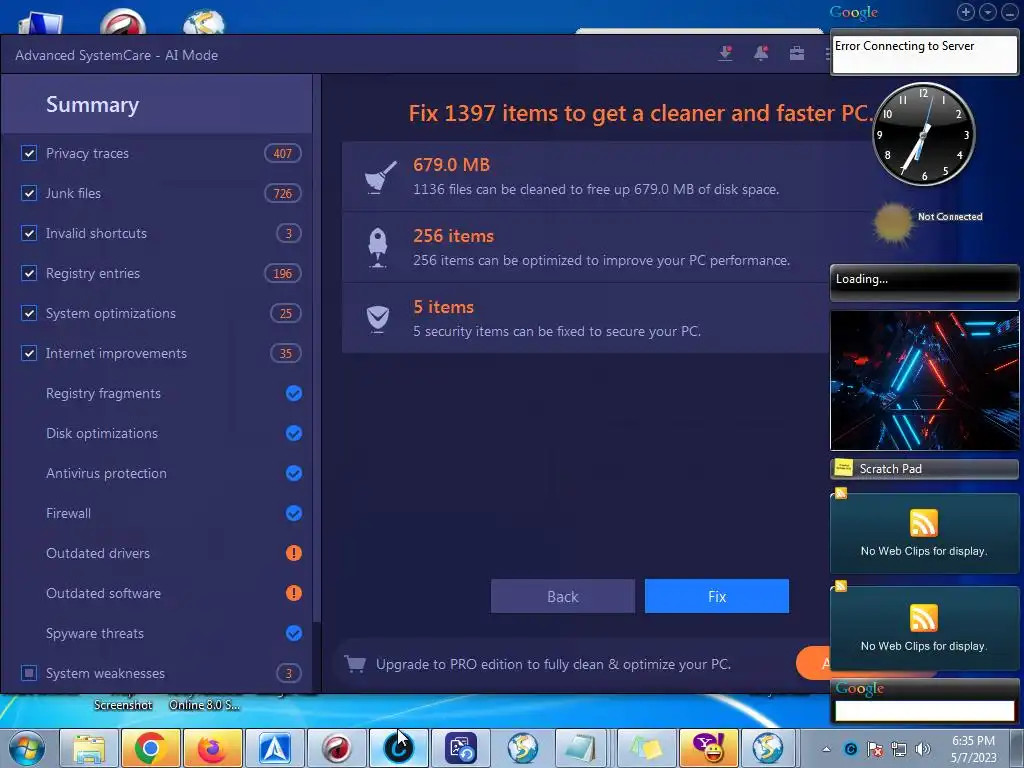1024x768 pixels.
Task: Click the 256 items optimization heading
Action: tap(453, 236)
